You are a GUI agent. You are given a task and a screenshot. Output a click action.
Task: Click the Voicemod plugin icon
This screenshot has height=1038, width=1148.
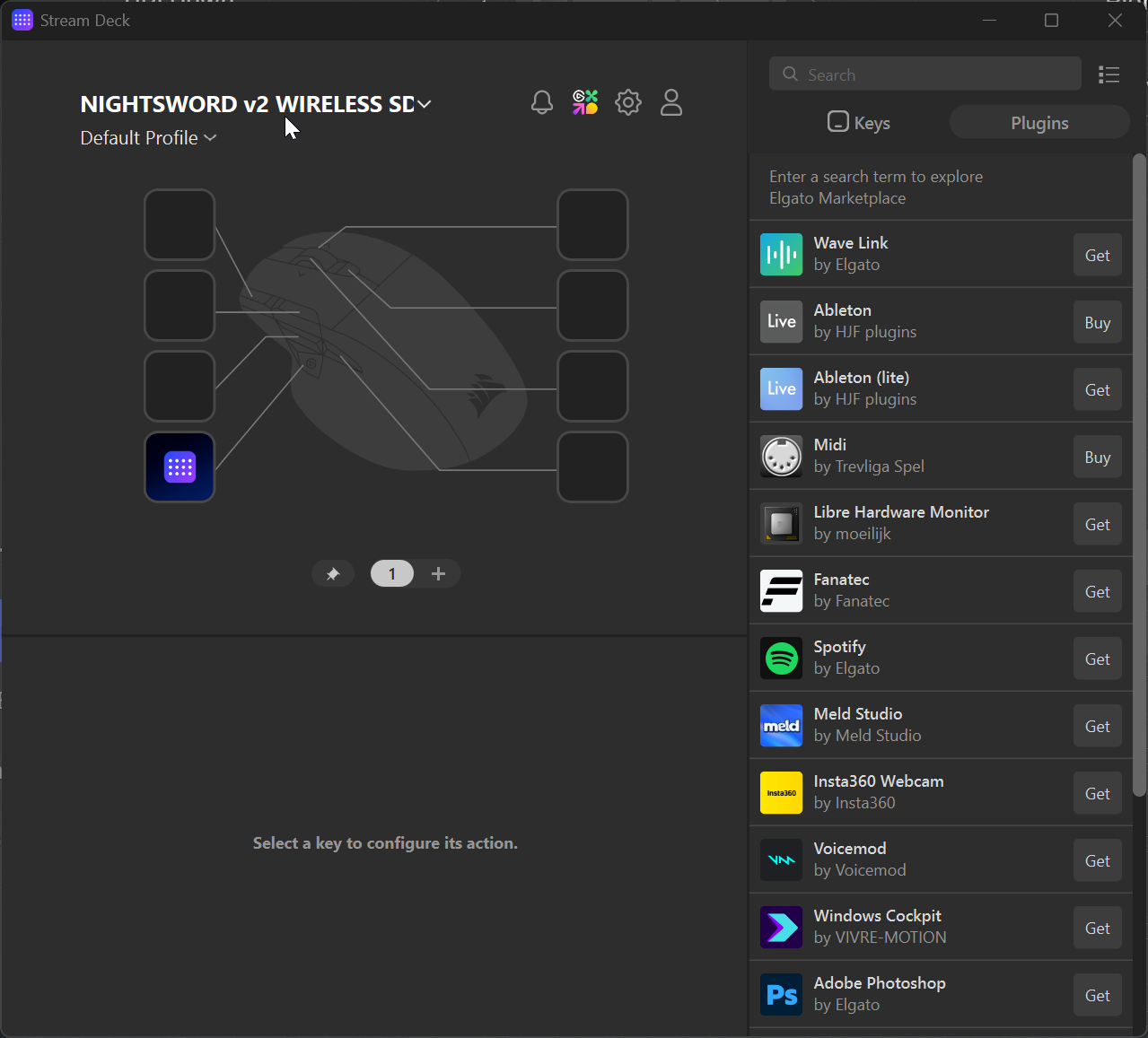tap(782, 860)
